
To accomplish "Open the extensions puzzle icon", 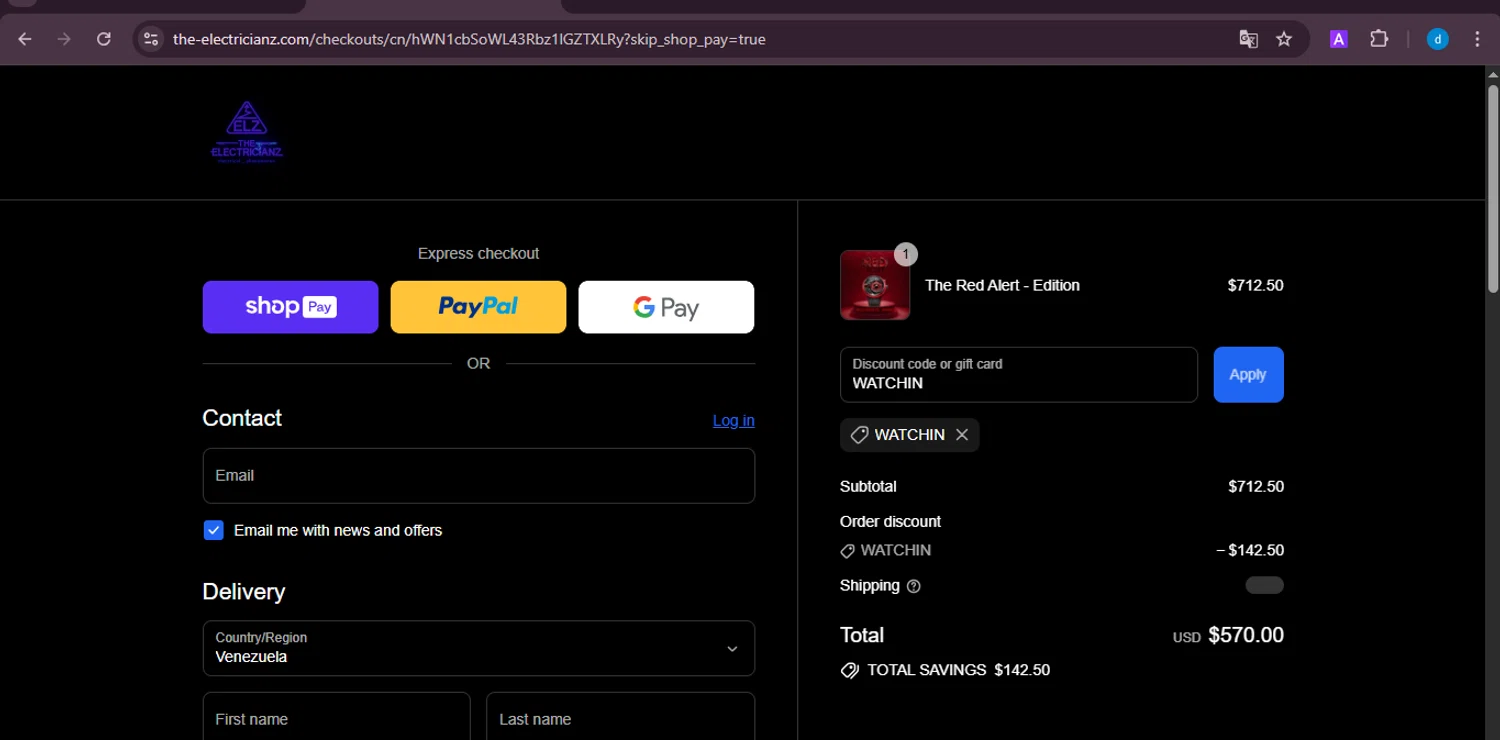I will 1379,39.
